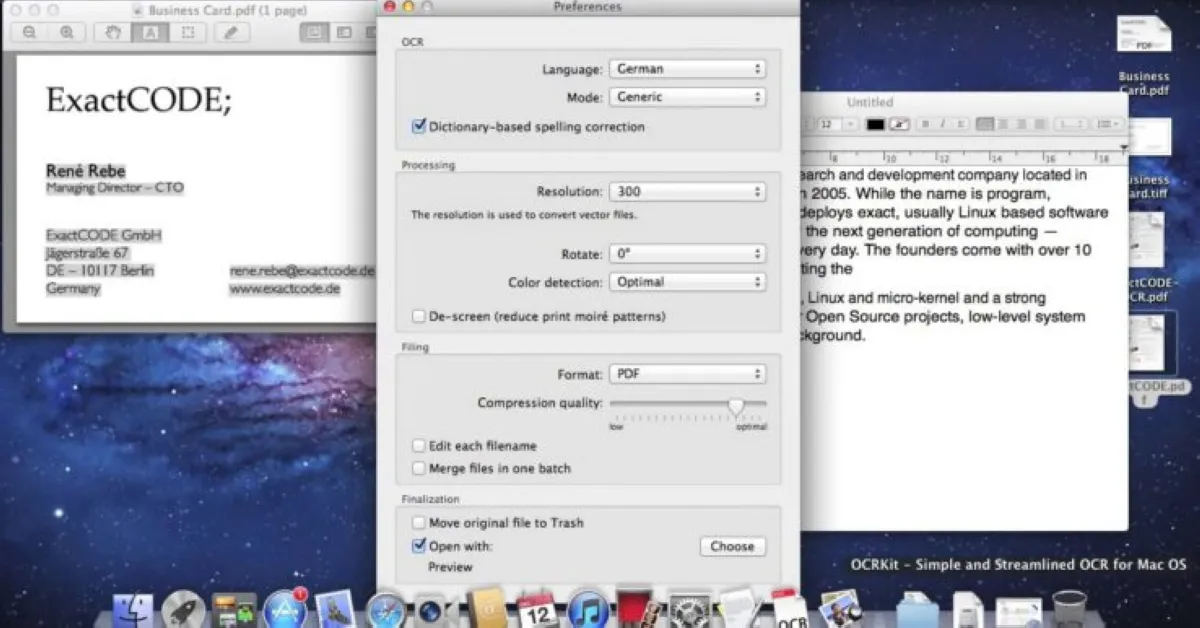The width and height of the screenshot is (1200, 628).
Task: Zoom out in the Business Card.pdf Preview window
Action: [x=29, y=32]
